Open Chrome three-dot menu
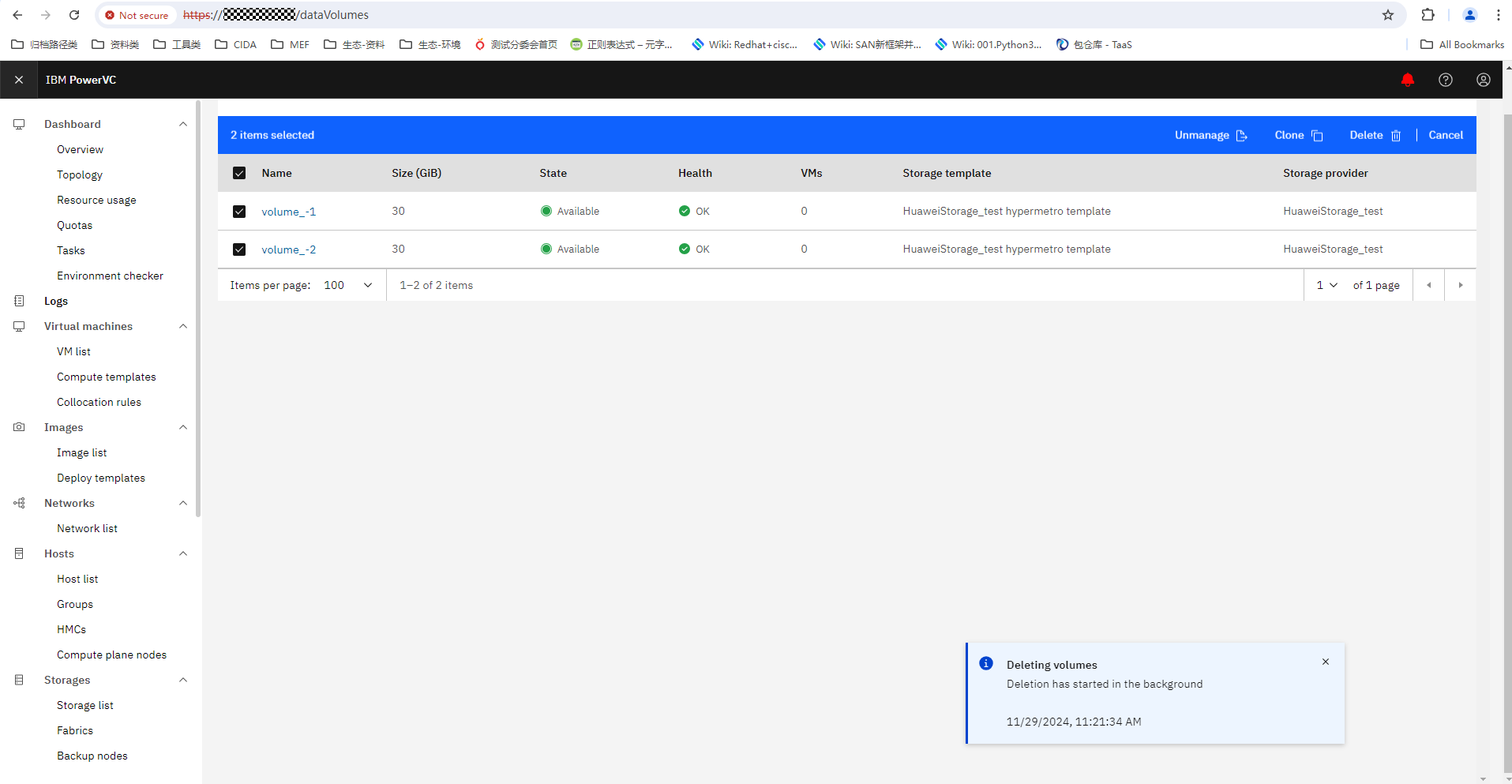Viewport: 1512px width, 784px height. pos(1498,15)
